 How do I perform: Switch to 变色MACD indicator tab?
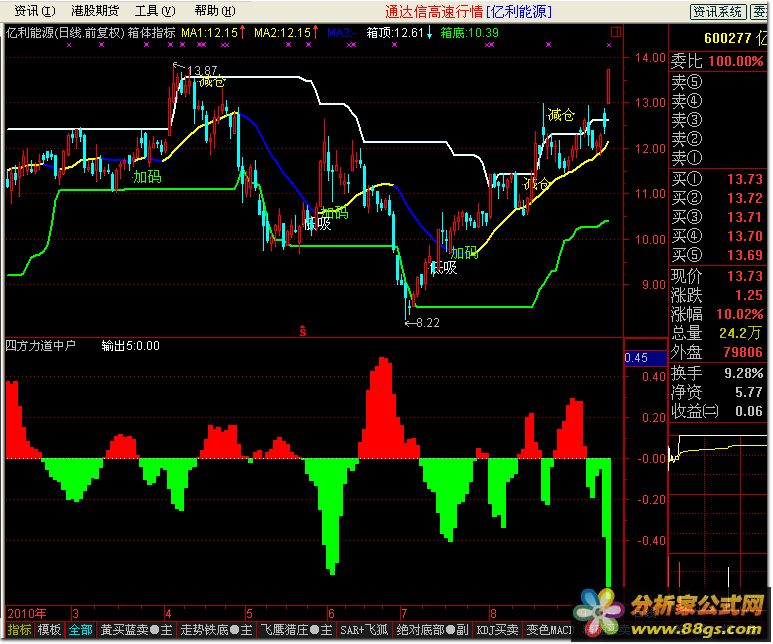tap(549, 630)
